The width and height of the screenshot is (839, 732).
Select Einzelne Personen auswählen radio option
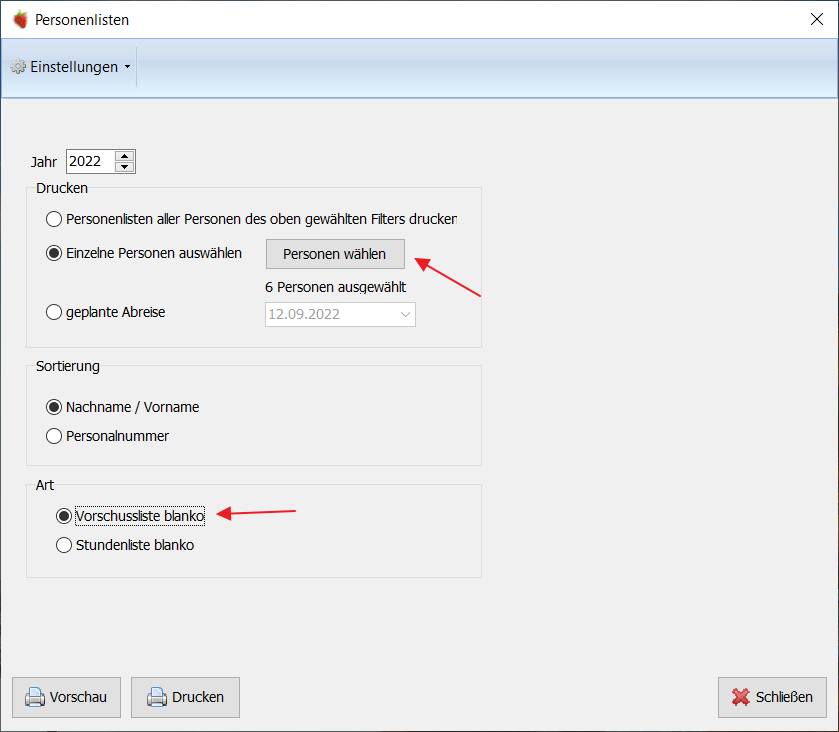(54, 253)
